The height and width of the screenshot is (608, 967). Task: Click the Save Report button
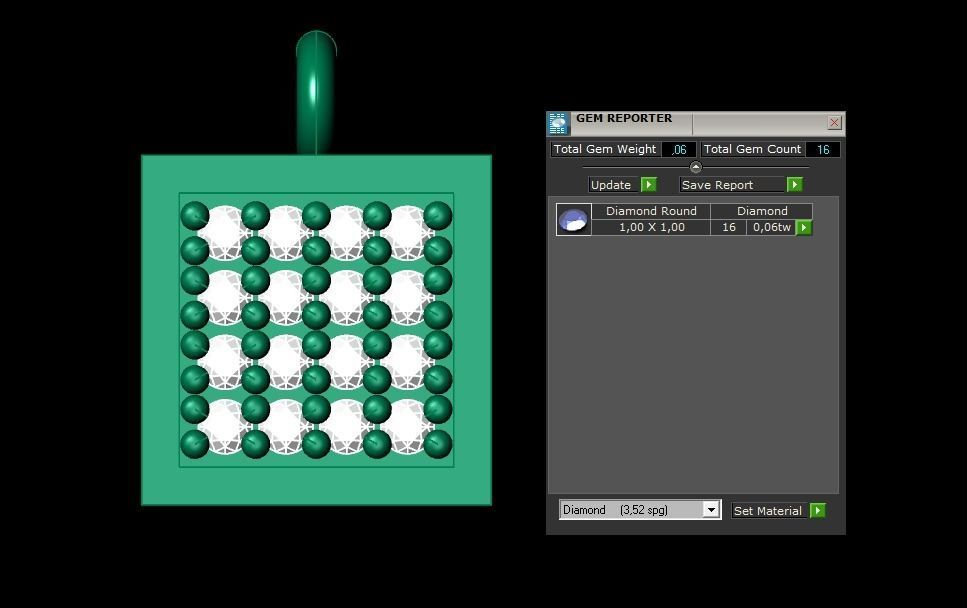[733, 185]
